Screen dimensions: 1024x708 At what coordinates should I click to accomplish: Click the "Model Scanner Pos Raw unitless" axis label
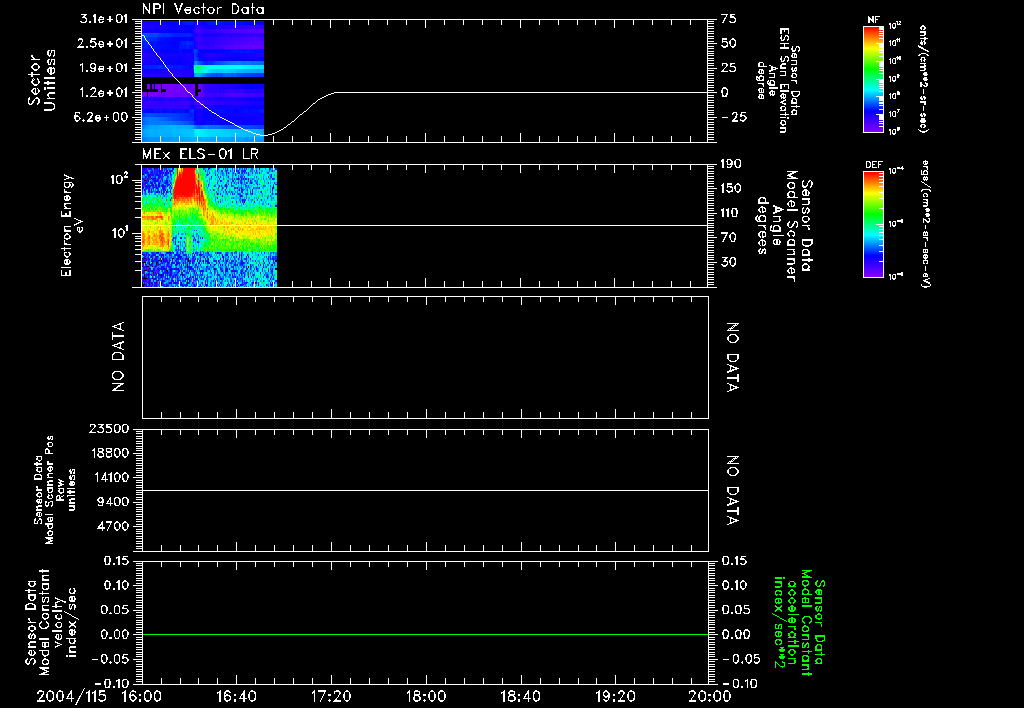pos(55,491)
